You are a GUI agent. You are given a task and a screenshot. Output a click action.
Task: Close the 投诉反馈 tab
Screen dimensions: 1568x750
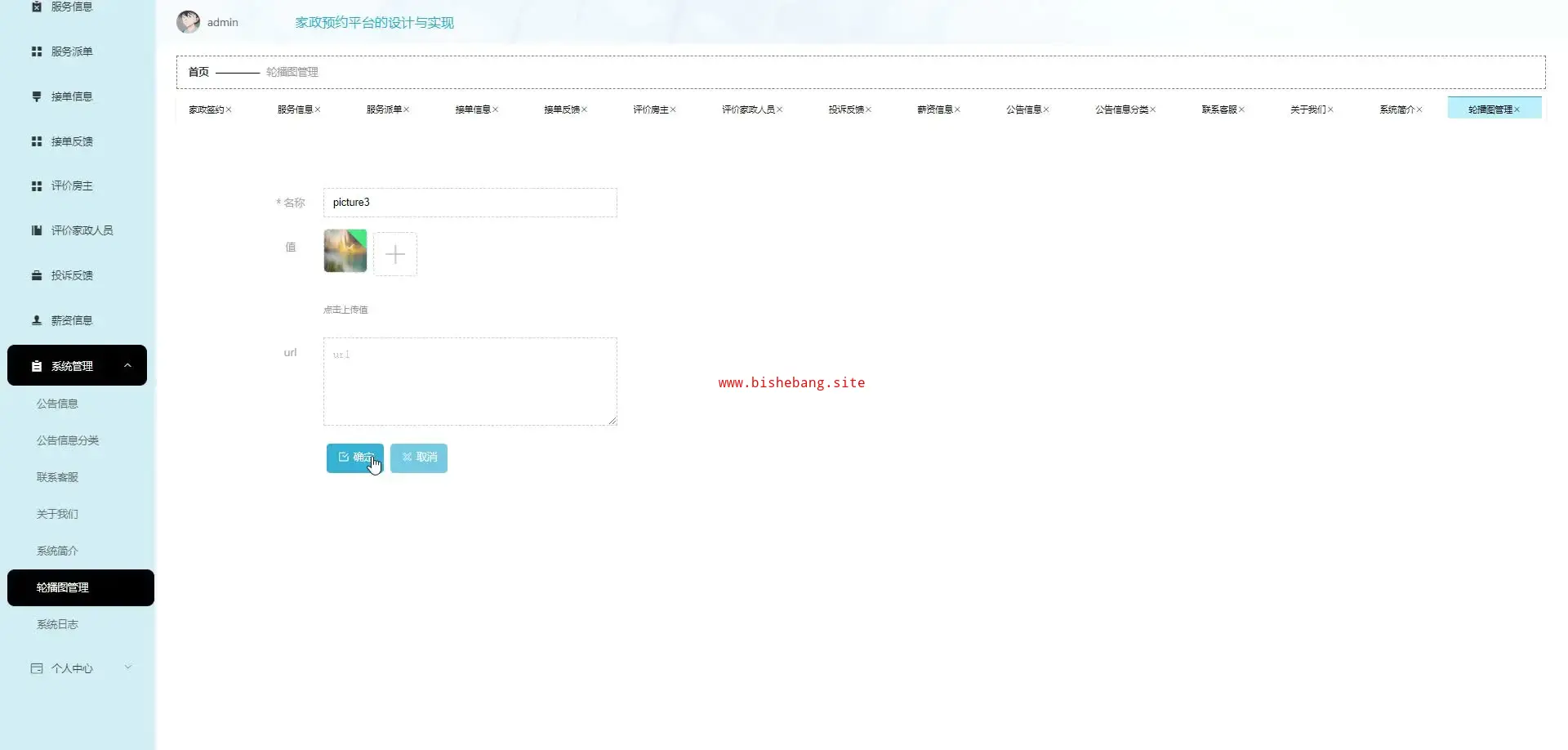pyautogui.click(x=869, y=109)
